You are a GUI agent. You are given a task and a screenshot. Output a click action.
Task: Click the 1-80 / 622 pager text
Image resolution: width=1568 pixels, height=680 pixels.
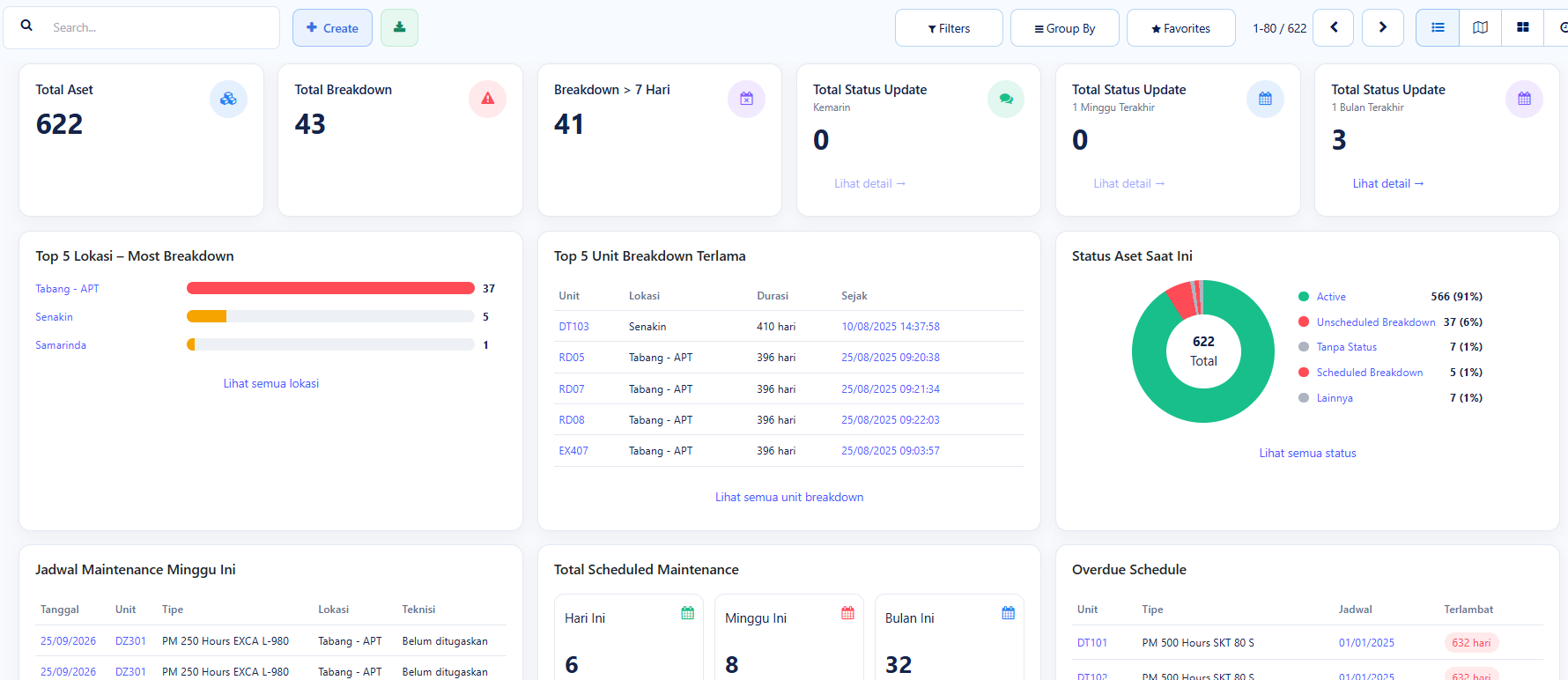coord(1279,28)
